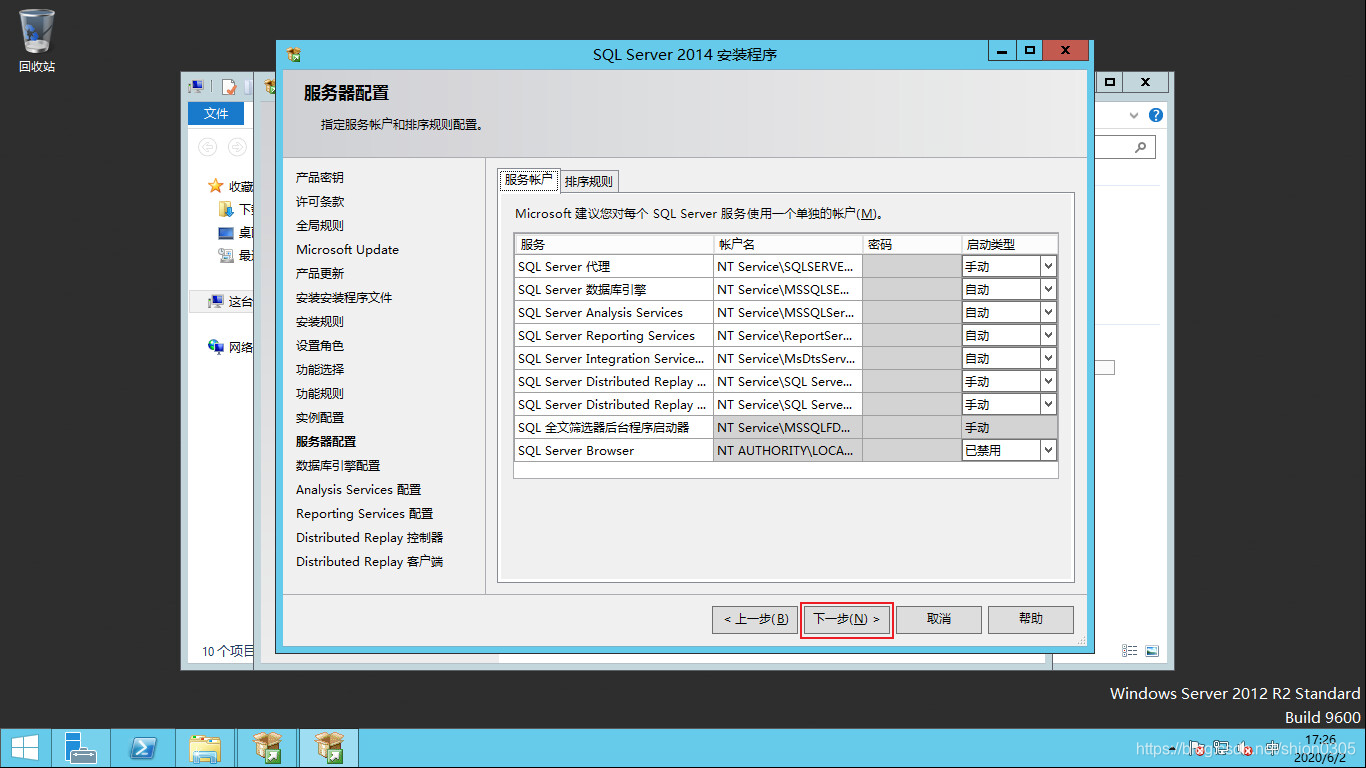
Task: Click the blue help icon in Explorer
Action: click(x=1156, y=115)
